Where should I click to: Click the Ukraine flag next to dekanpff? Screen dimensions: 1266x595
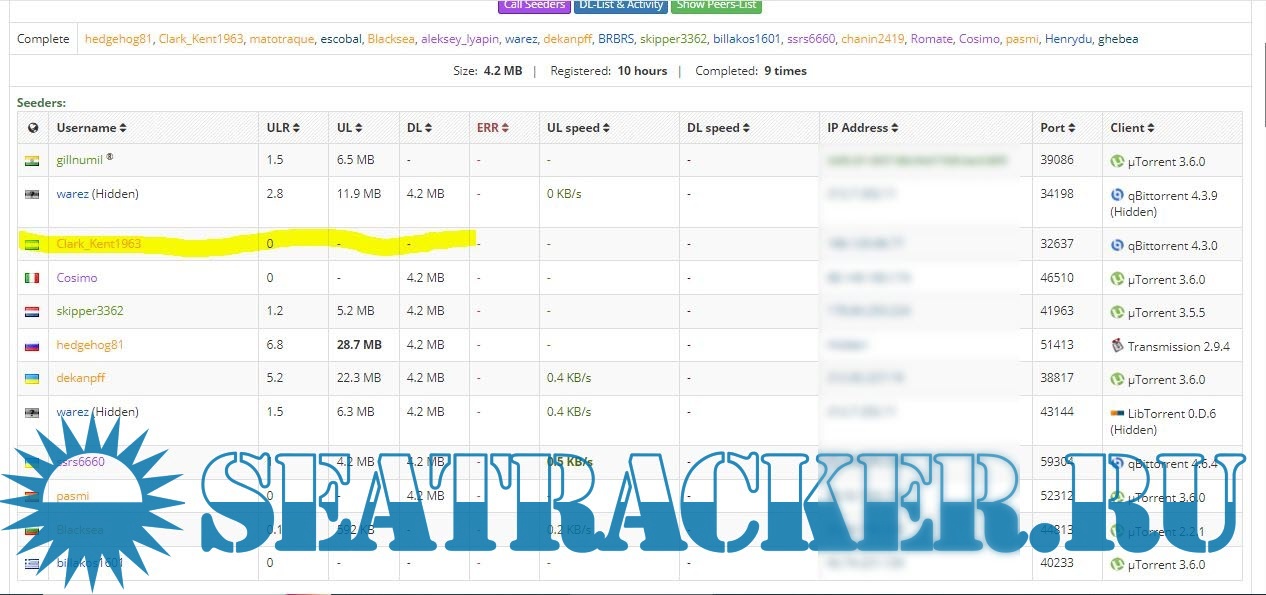[32, 379]
